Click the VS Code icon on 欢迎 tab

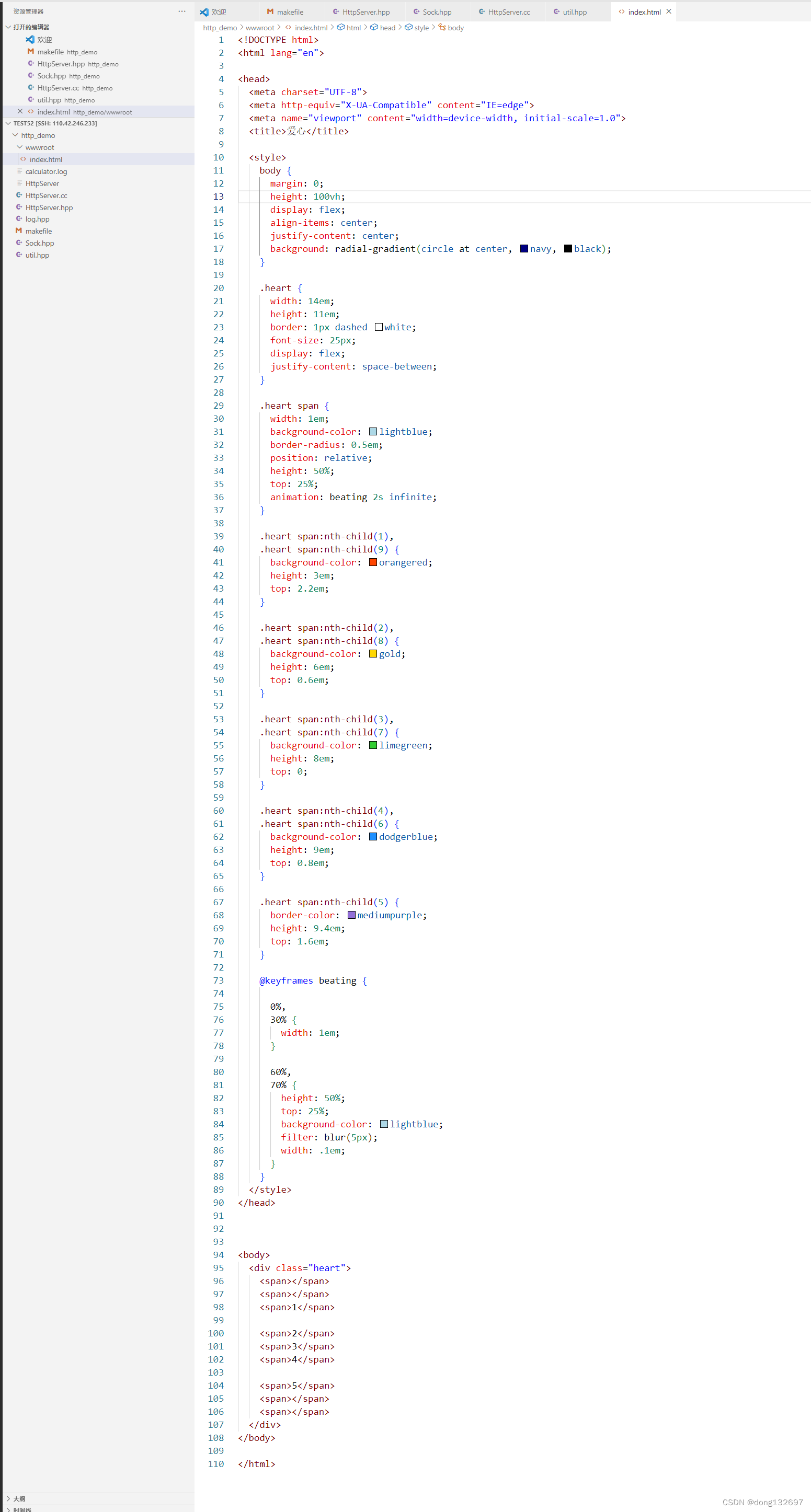tap(204, 11)
